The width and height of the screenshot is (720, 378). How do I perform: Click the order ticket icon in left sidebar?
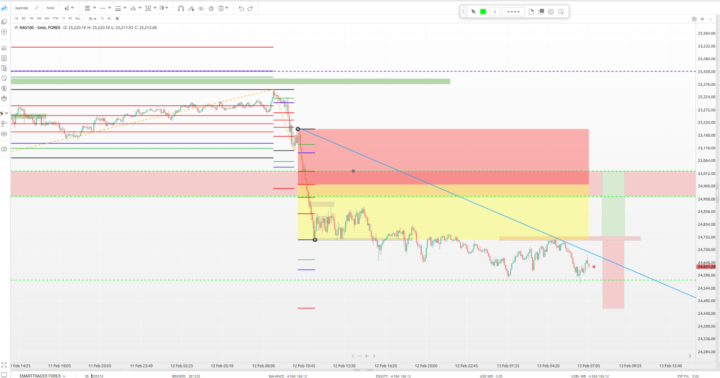coord(4,124)
